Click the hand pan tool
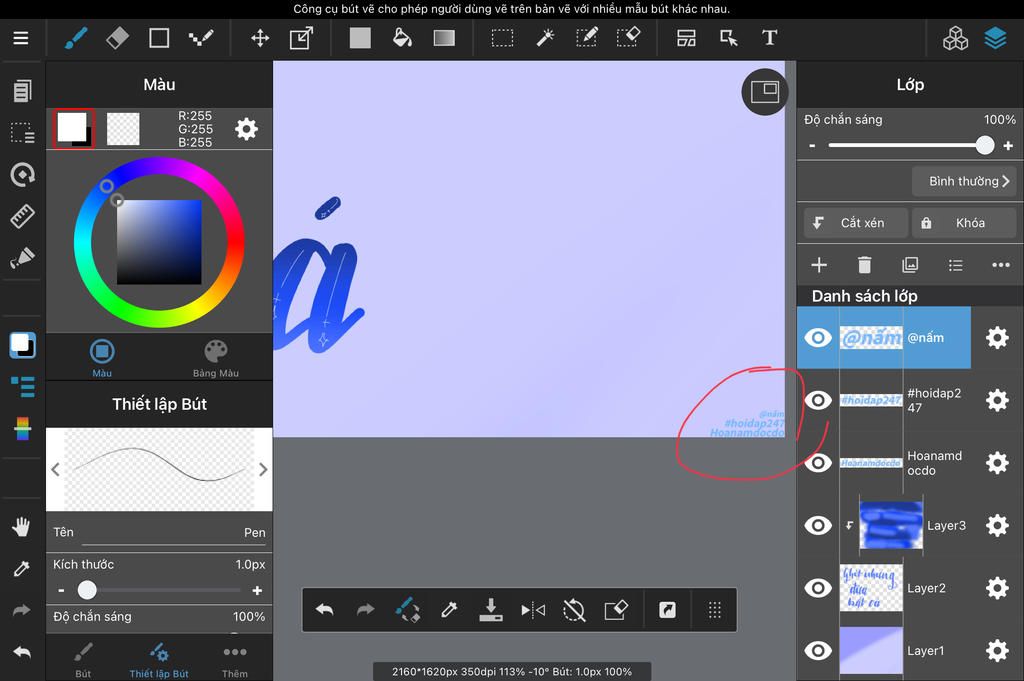This screenshot has height=681, width=1024. point(22,526)
